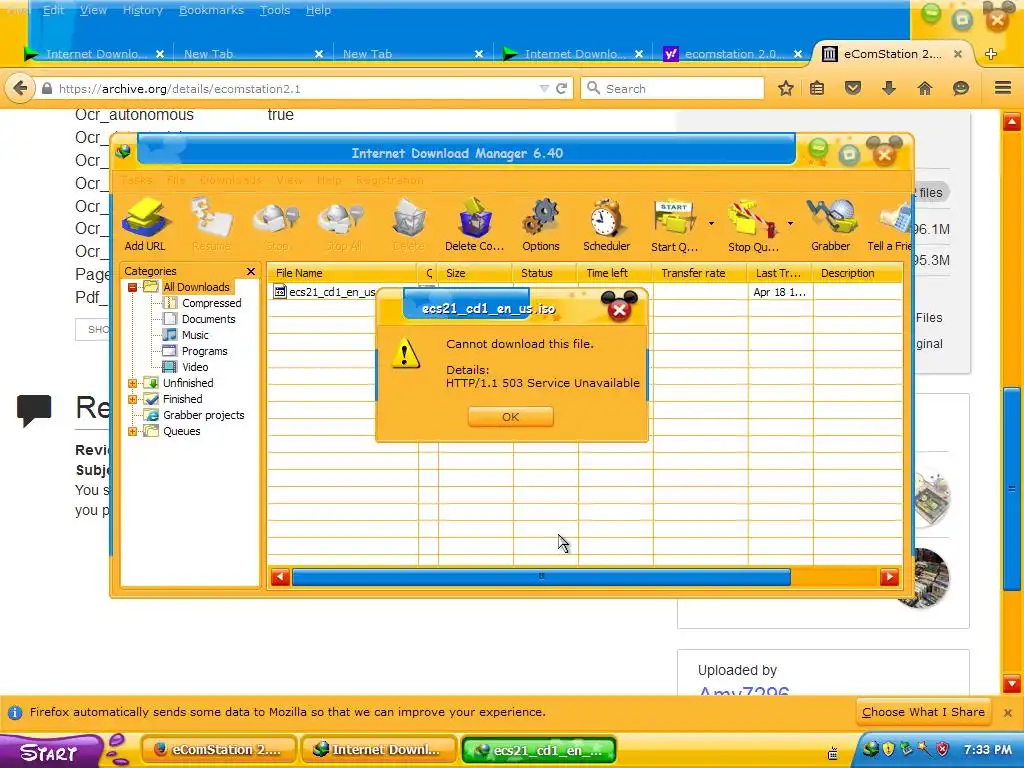
Task: Click File Name column header
Action: [342, 273]
